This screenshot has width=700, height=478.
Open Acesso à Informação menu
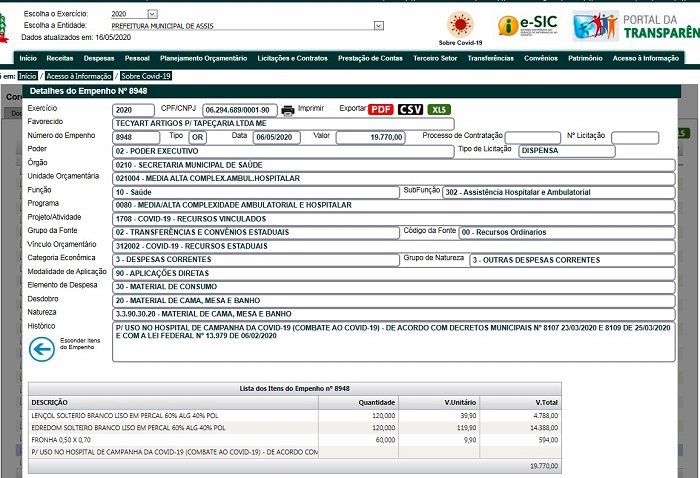646,58
